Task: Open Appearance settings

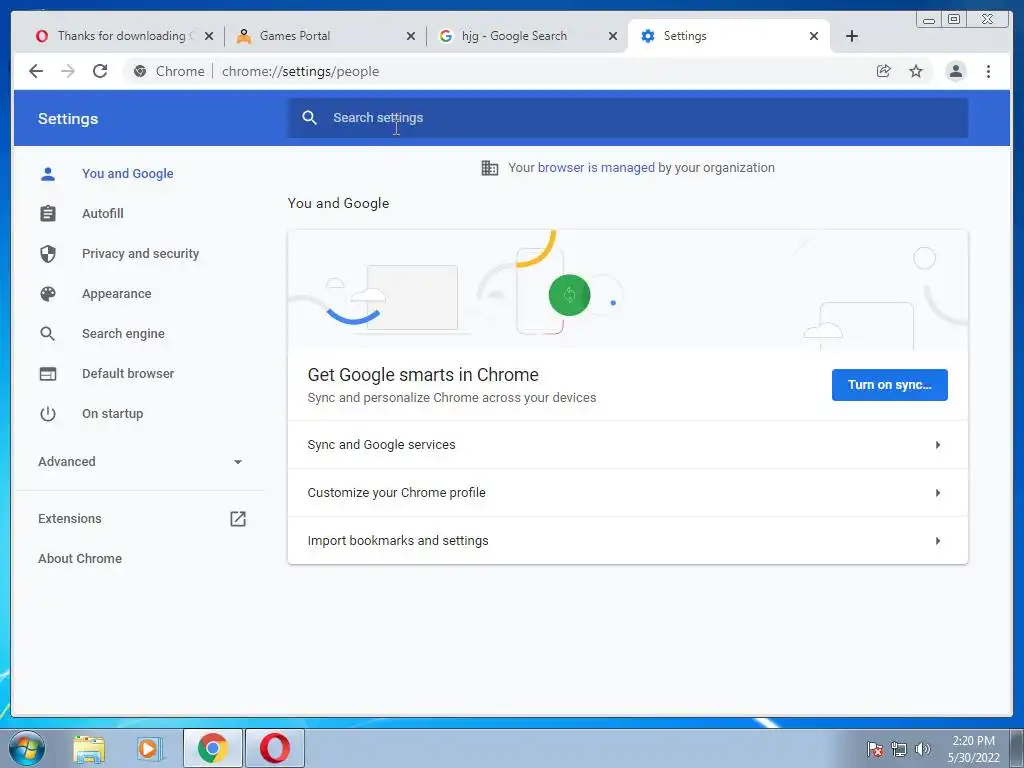Action: (x=116, y=294)
